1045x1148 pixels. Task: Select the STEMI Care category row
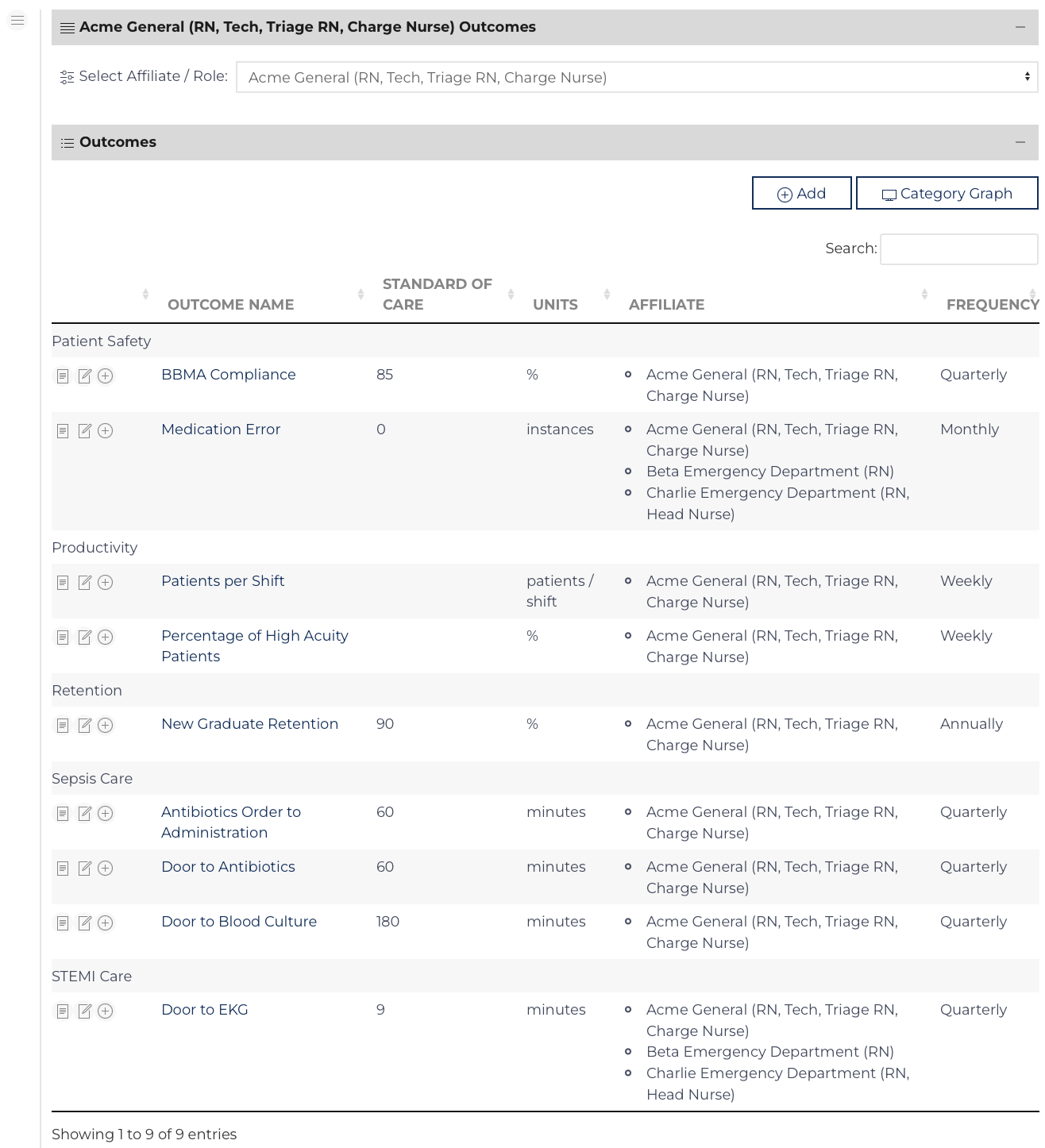pyautogui.click(x=545, y=976)
